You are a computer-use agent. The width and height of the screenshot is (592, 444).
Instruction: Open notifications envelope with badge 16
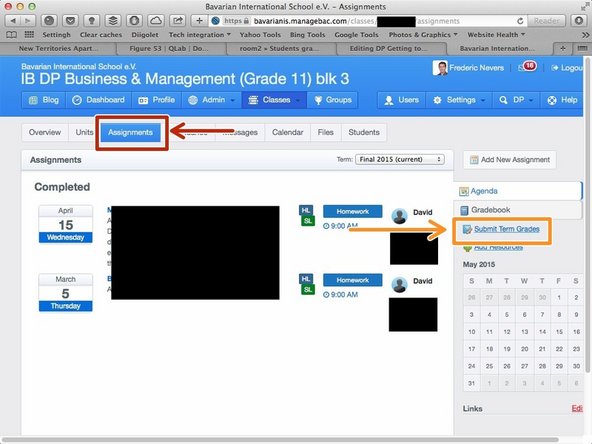point(527,67)
